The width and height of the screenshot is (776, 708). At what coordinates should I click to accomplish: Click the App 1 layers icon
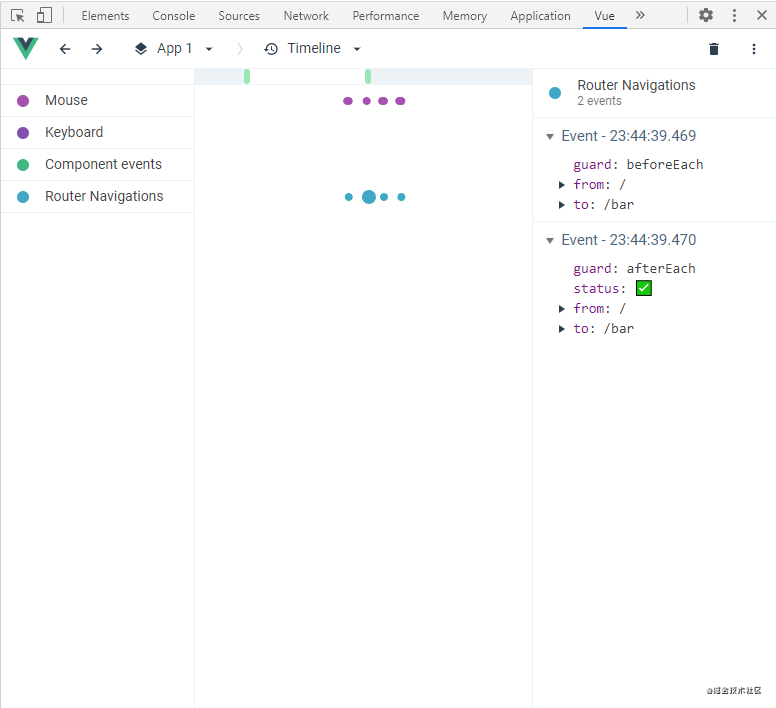[141, 48]
